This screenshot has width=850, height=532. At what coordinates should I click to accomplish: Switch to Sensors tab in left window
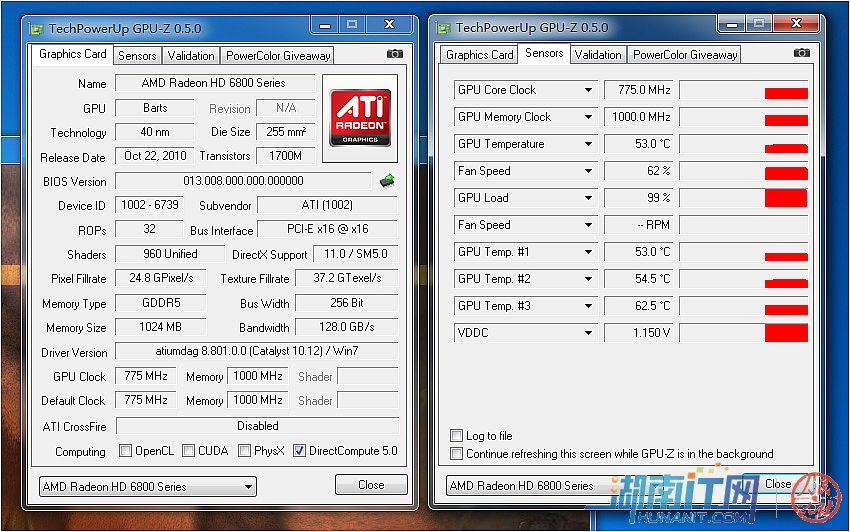[x=137, y=55]
